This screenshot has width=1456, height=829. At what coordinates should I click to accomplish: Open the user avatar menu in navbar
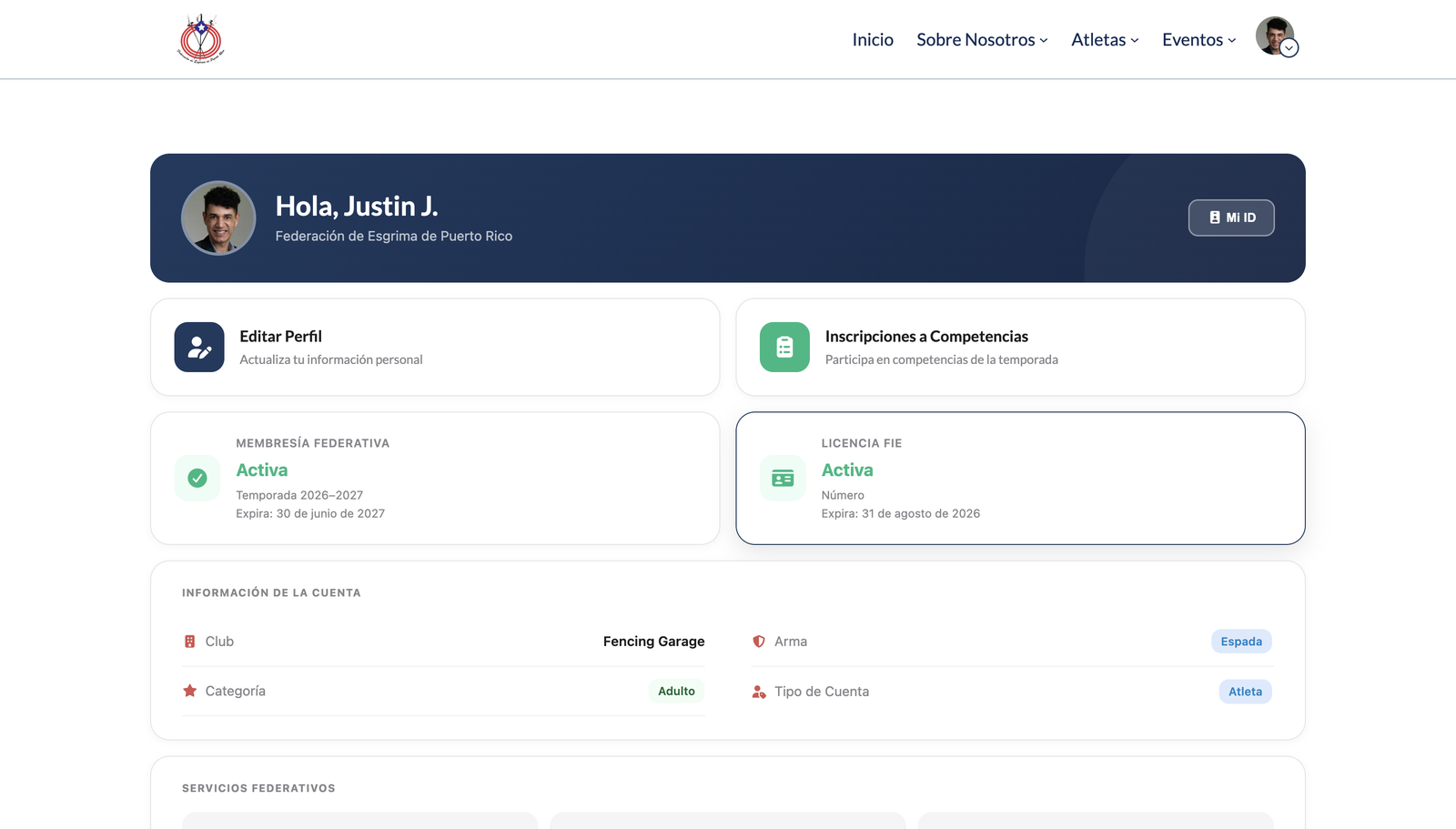pos(1276,36)
